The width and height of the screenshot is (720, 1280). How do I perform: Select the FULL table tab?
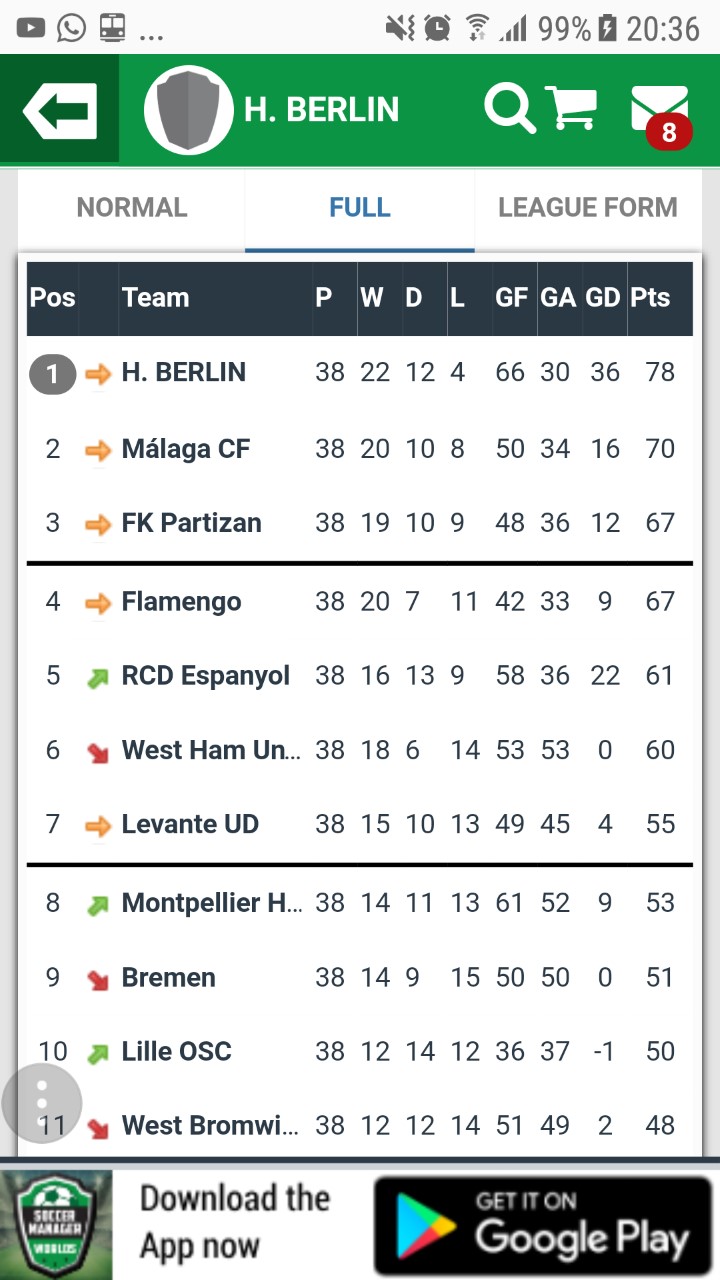tap(360, 208)
